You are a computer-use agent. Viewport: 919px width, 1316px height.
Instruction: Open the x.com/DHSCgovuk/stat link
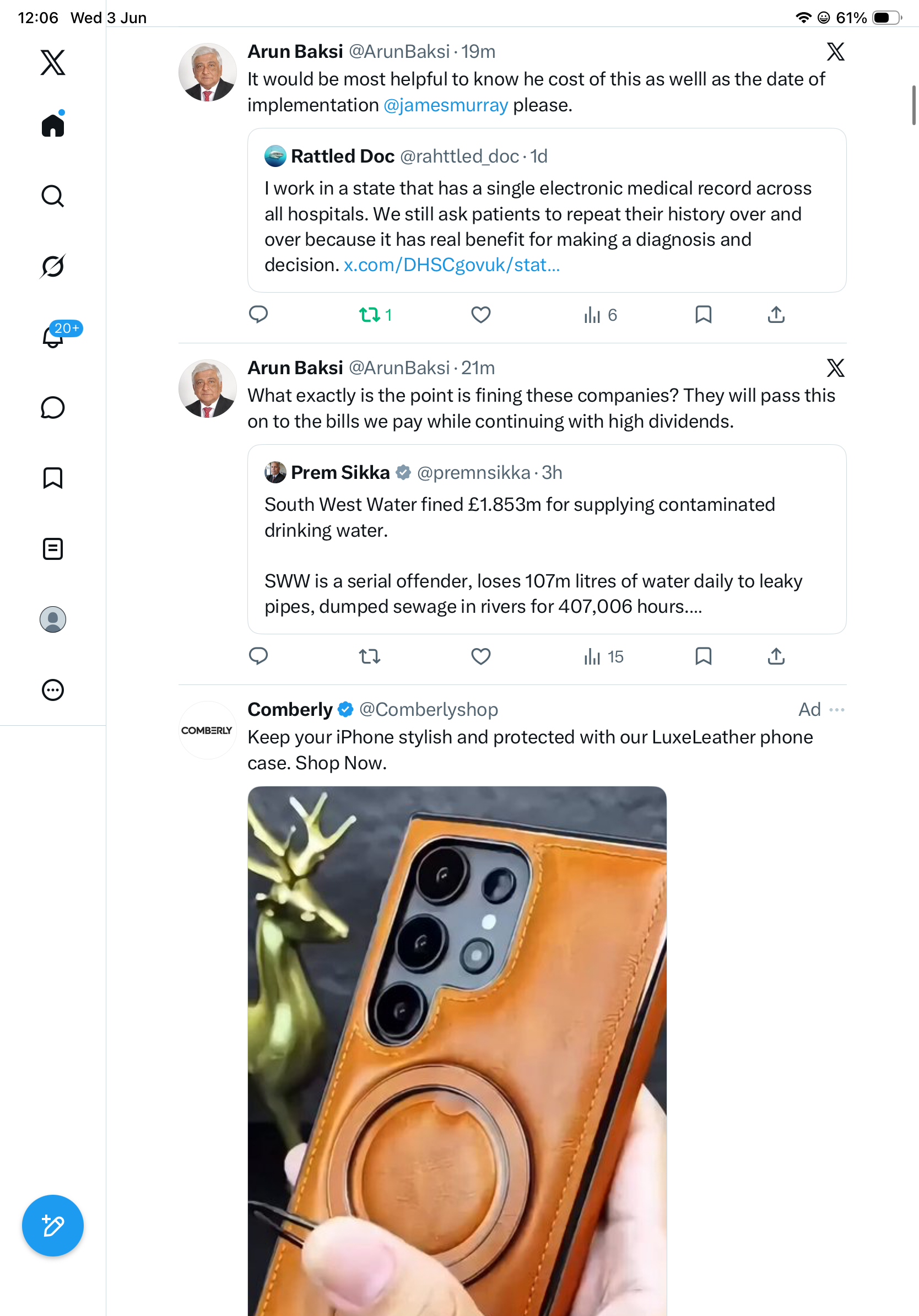point(451,265)
